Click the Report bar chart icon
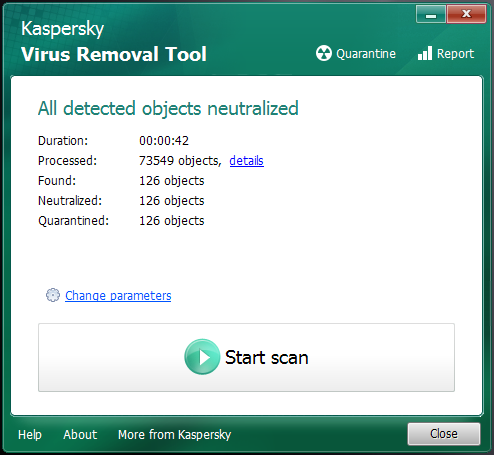The image size is (494, 455). click(425, 53)
